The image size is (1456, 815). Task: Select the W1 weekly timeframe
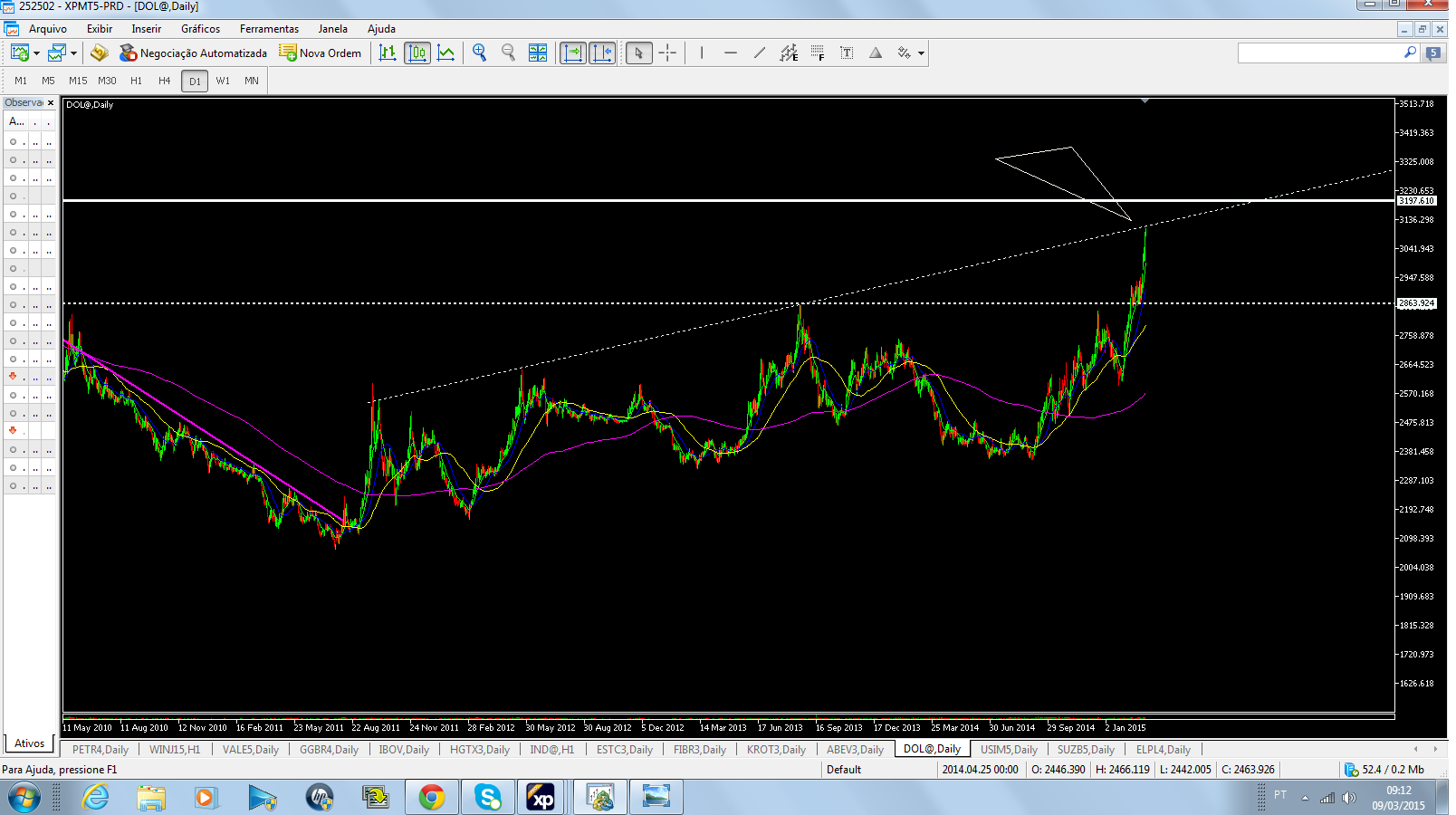pos(223,81)
